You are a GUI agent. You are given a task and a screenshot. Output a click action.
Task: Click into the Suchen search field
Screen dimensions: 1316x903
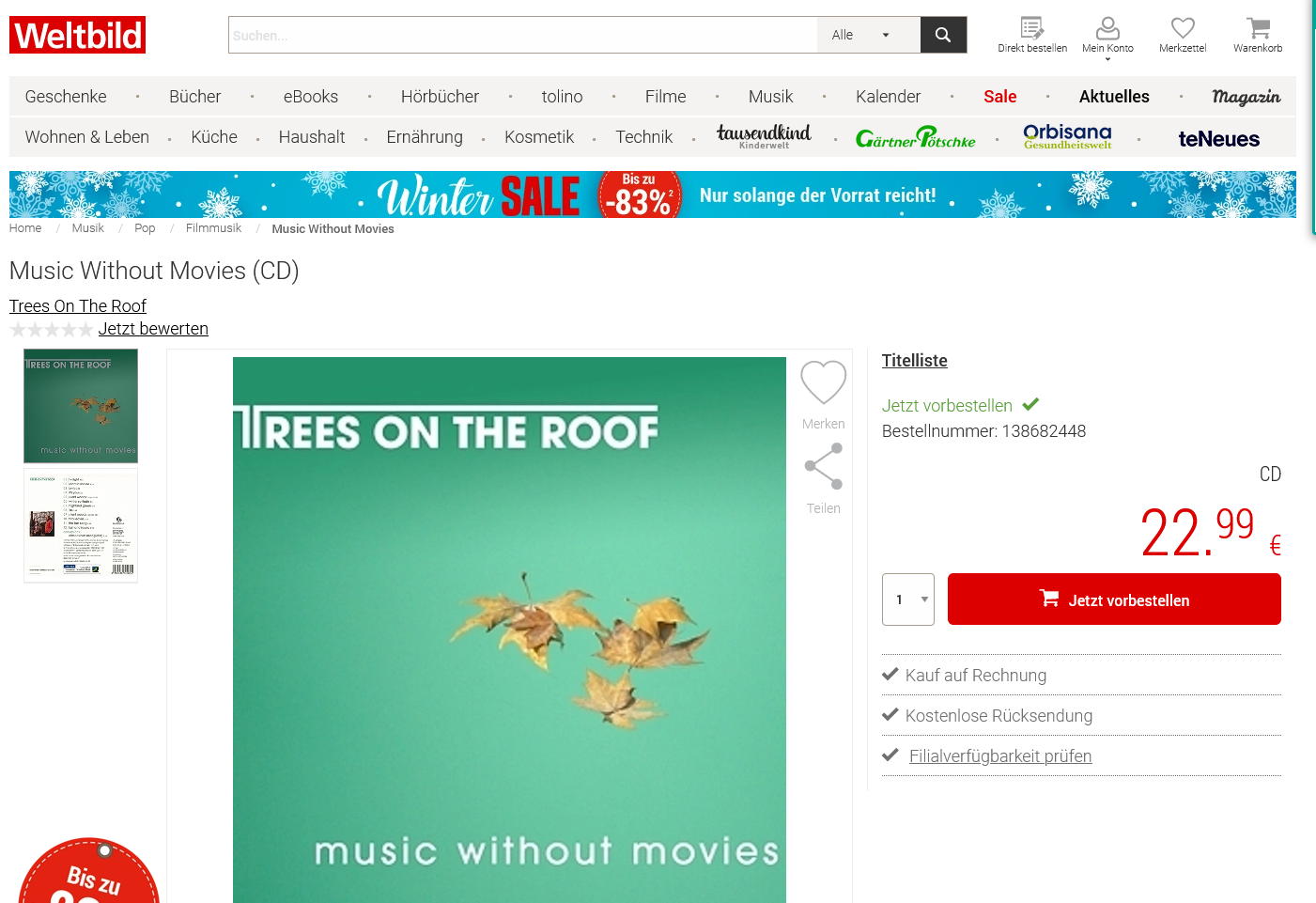tap(522, 35)
